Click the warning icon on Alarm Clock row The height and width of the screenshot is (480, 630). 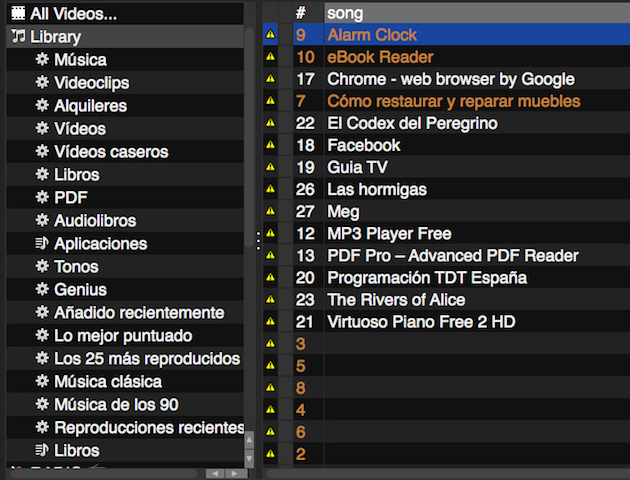271,34
